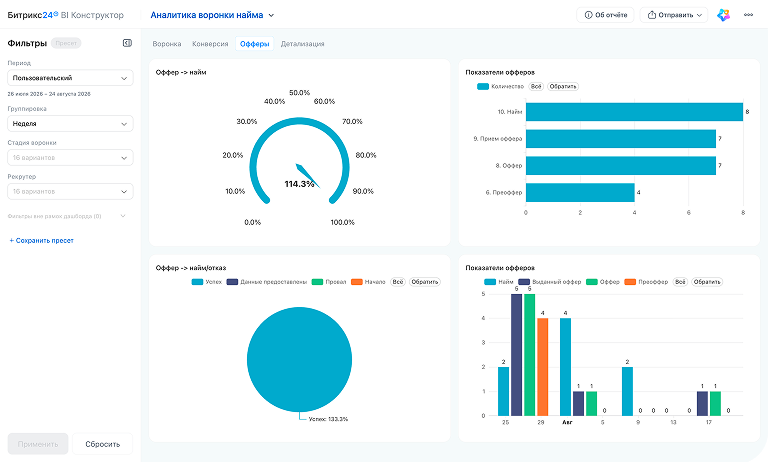The height and width of the screenshot is (464, 768).
Task: Open the colorful AI assistant star icon
Action: (723, 15)
